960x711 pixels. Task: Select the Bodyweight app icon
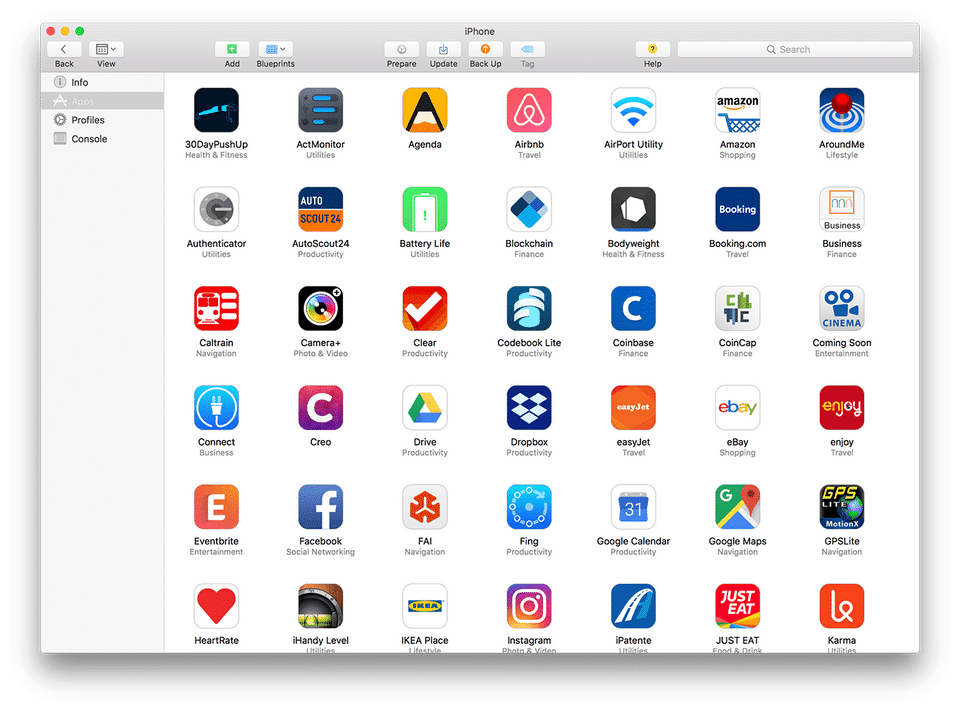[633, 209]
